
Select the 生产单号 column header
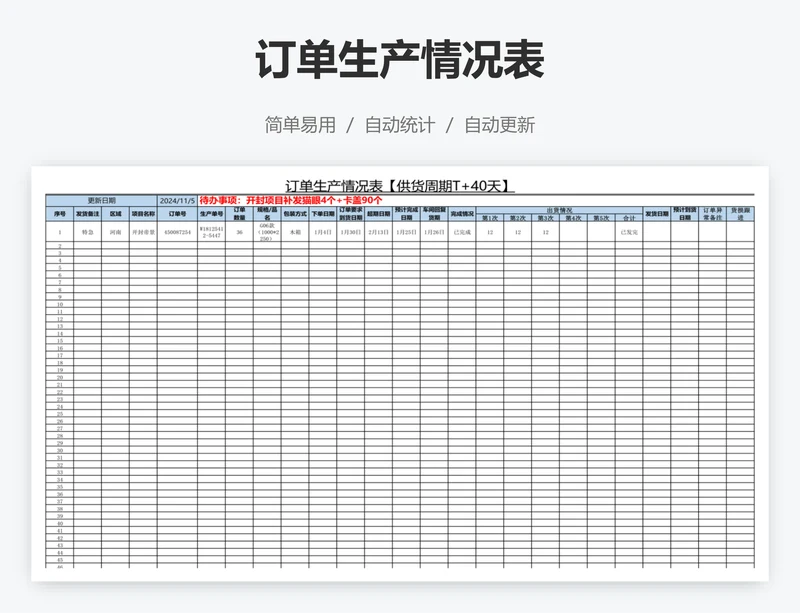211,214
